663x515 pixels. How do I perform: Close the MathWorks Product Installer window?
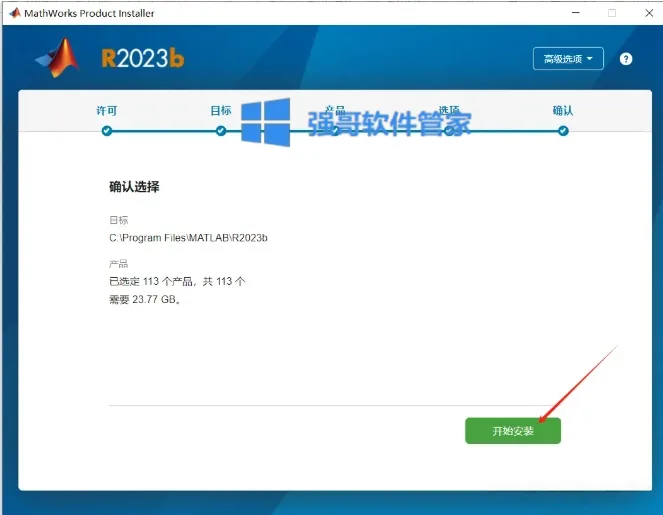649,13
